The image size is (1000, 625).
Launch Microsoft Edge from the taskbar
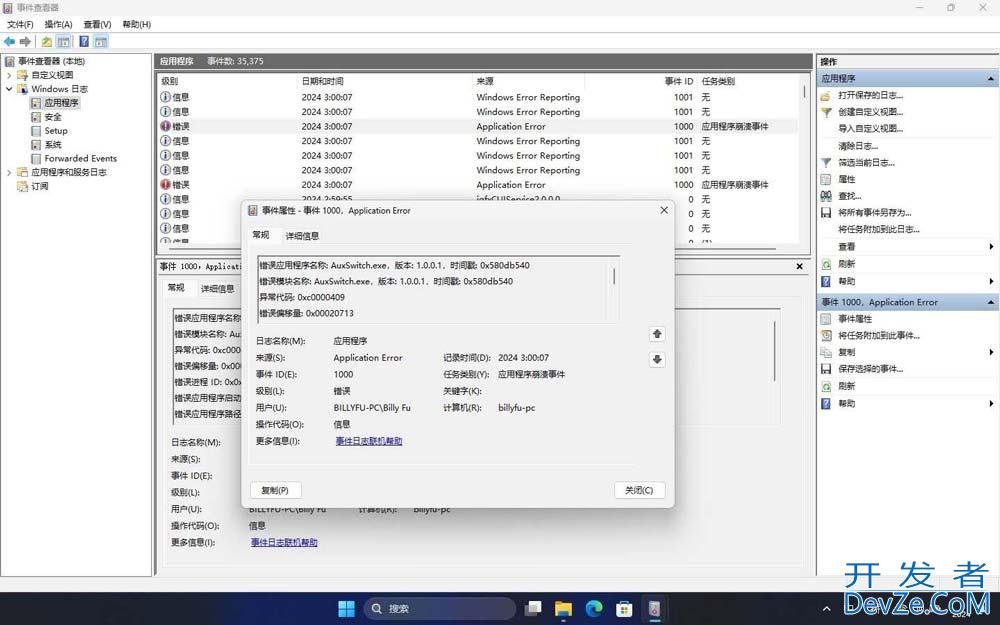[594, 608]
